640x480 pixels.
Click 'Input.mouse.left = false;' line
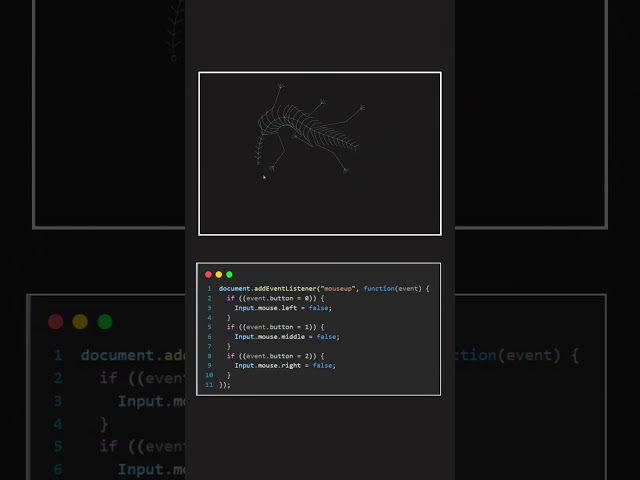coord(283,308)
